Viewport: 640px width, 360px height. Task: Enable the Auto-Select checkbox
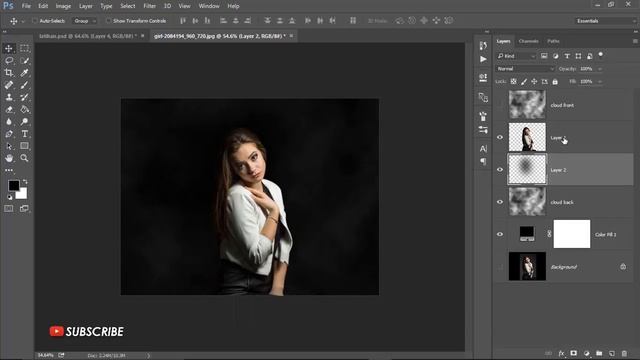35,21
